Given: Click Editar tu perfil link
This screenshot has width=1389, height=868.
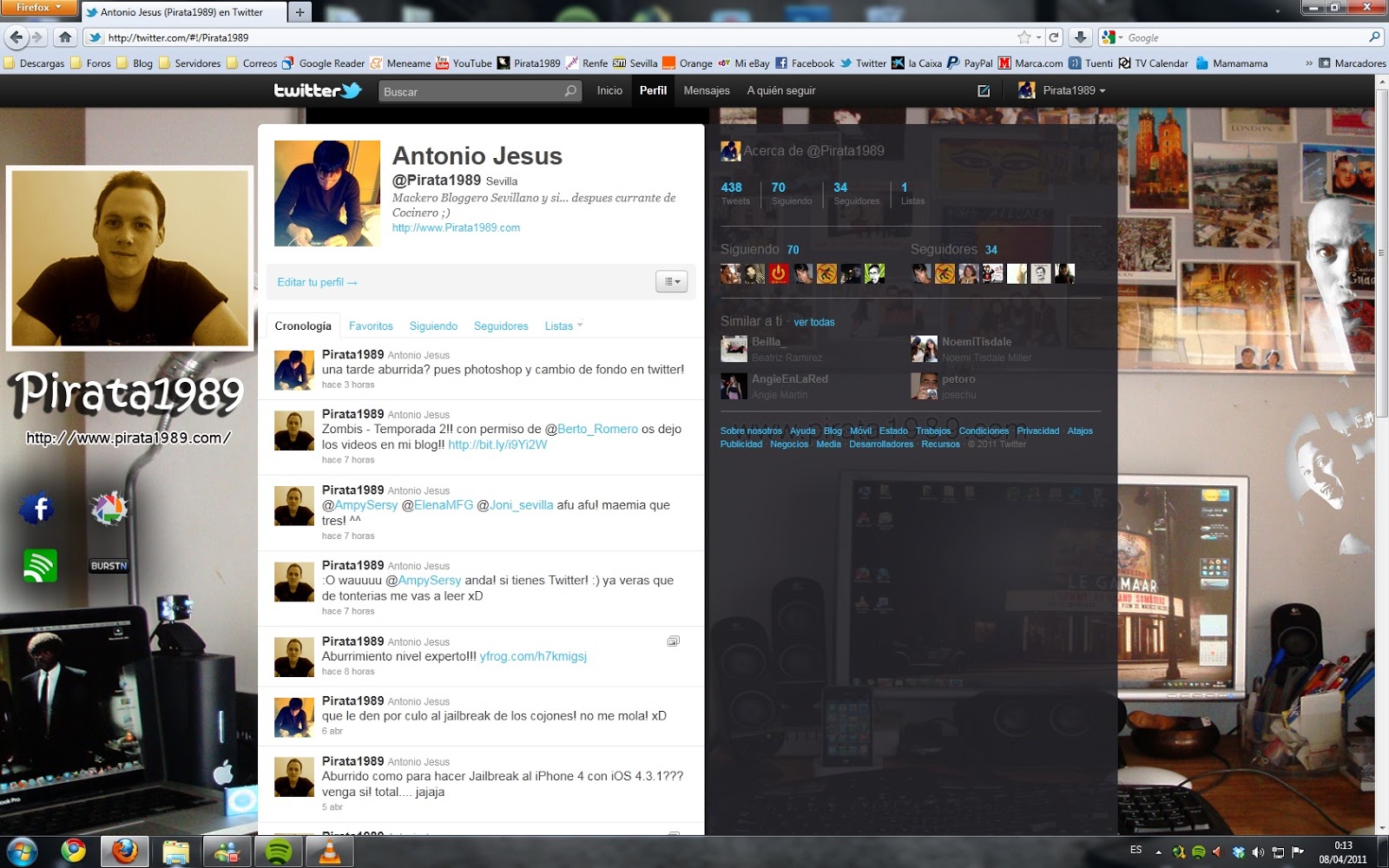Looking at the screenshot, I should [x=317, y=282].
